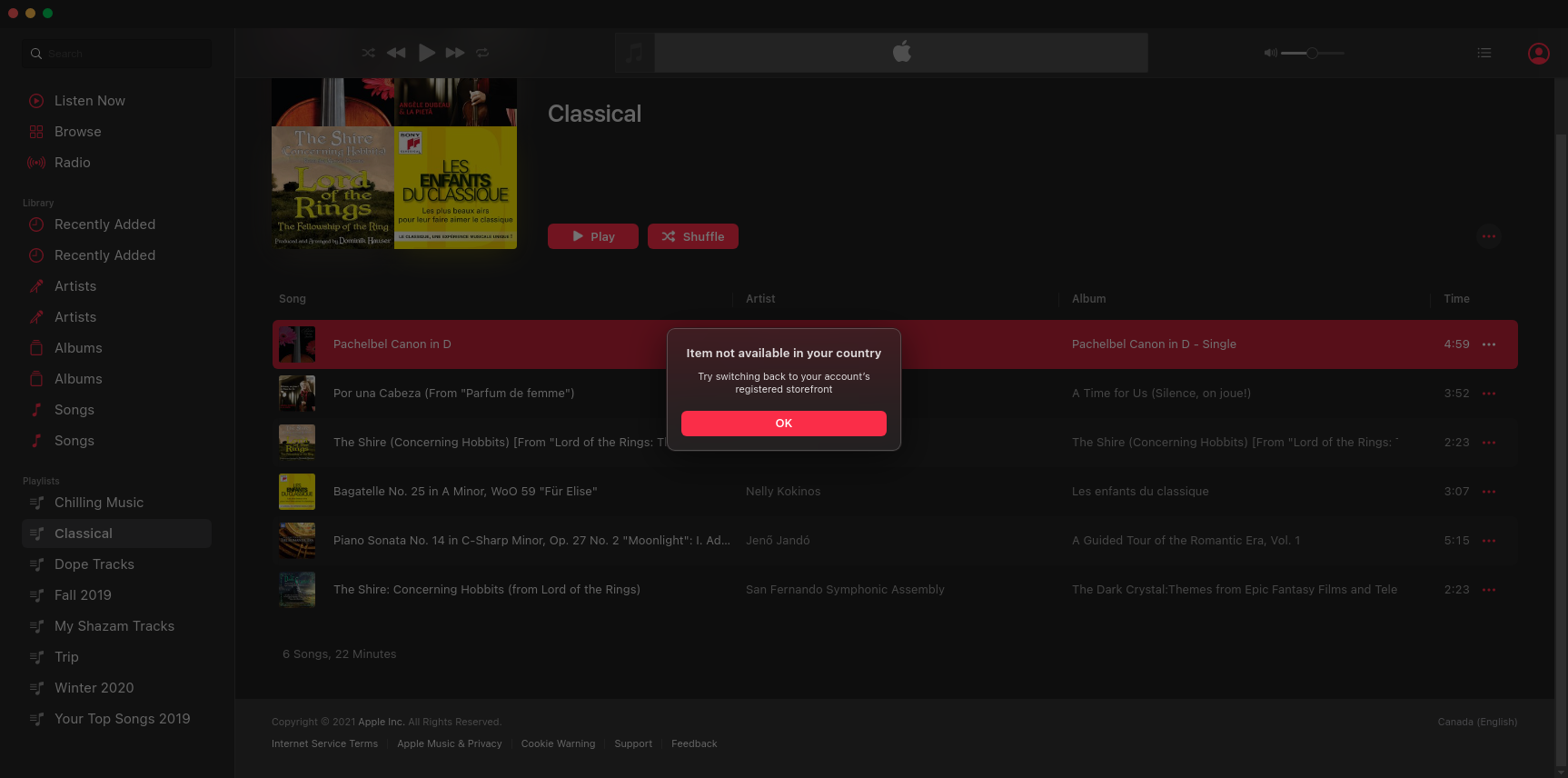This screenshot has width=1568, height=778.
Task: Select song The Shire: Concerning Hobbits row
Action: click(895, 590)
